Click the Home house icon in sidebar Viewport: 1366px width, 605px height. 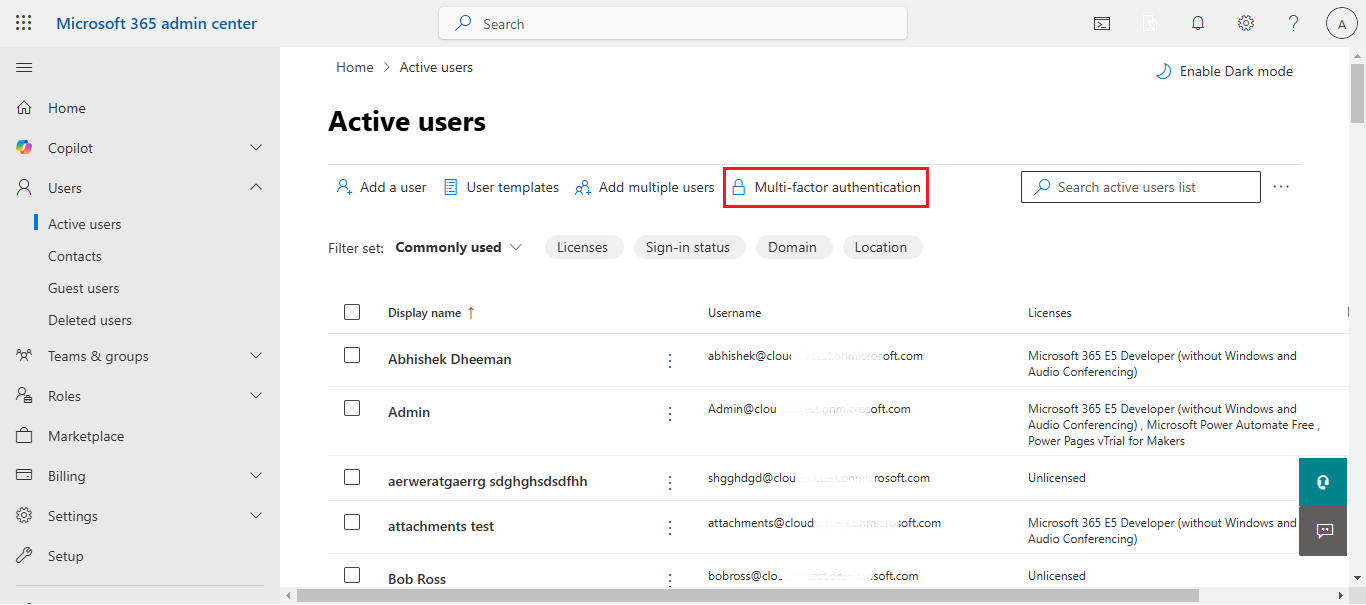[25, 108]
